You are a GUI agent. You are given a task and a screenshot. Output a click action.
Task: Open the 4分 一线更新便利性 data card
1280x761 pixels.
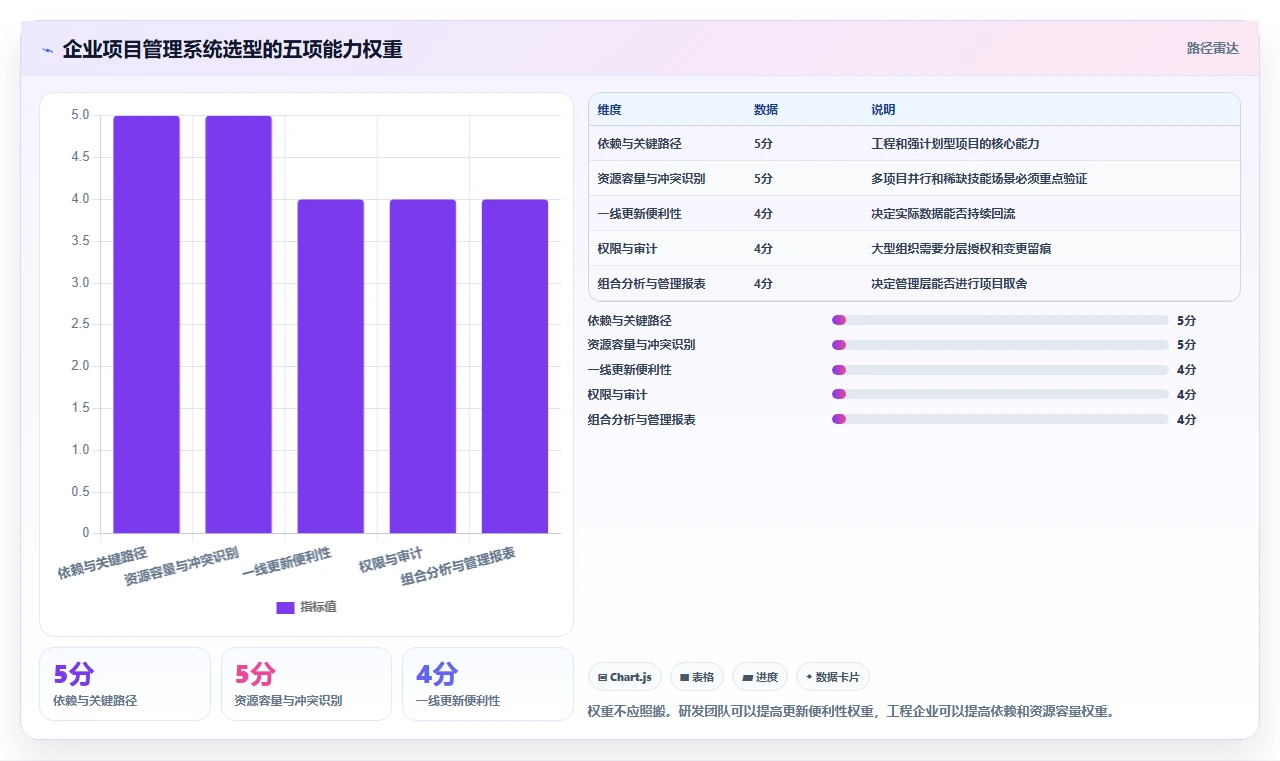(487, 684)
